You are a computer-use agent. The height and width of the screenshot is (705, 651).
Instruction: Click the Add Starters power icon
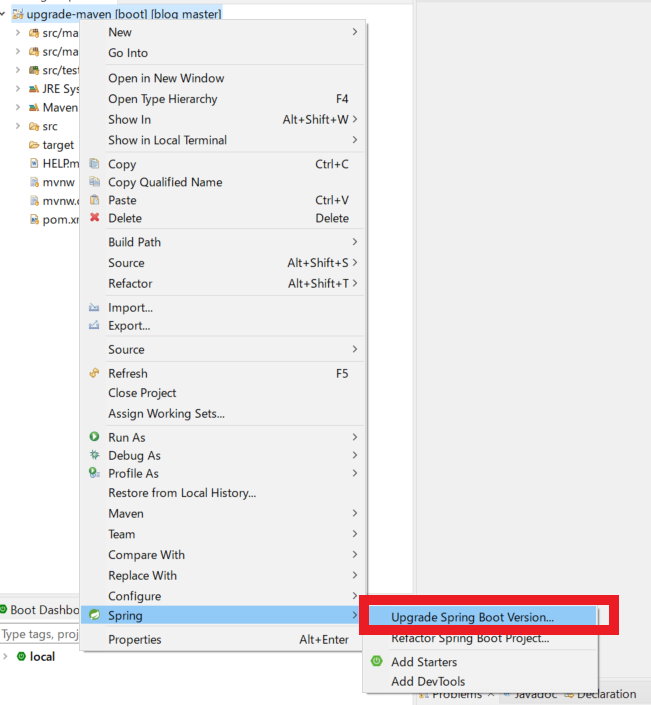click(377, 661)
